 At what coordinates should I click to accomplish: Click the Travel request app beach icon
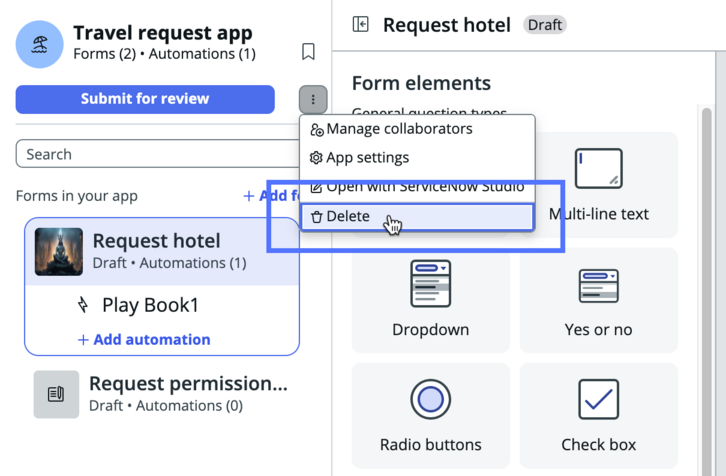(x=39, y=44)
